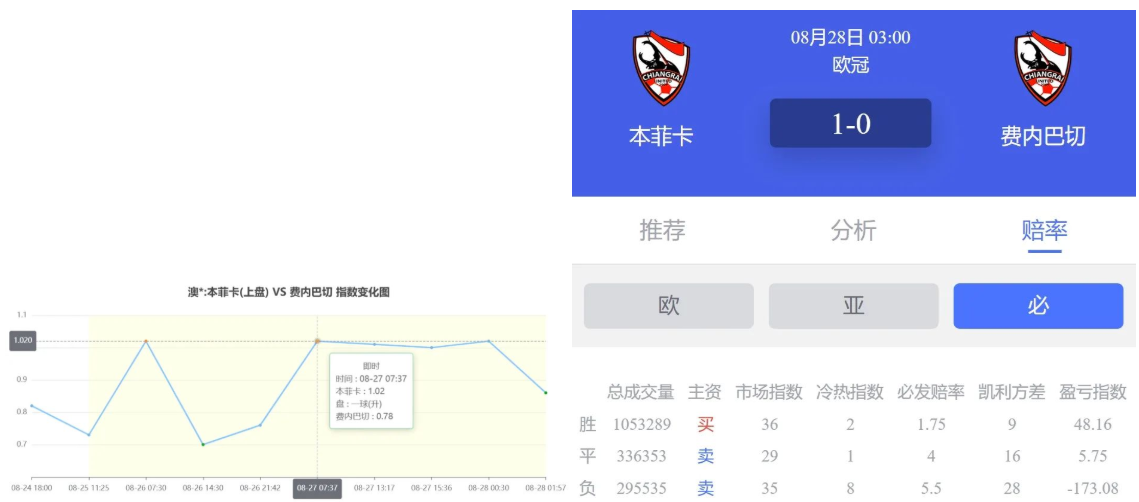Click the 1.020 y-axis value marker
Image resolution: width=1139 pixels, height=502 pixels.
tap(22, 341)
